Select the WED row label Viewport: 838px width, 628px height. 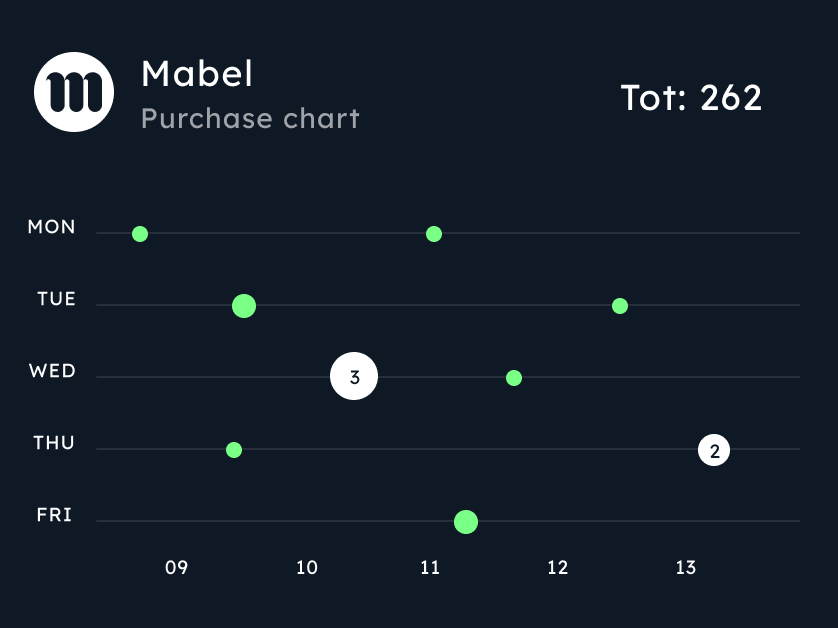click(x=53, y=371)
